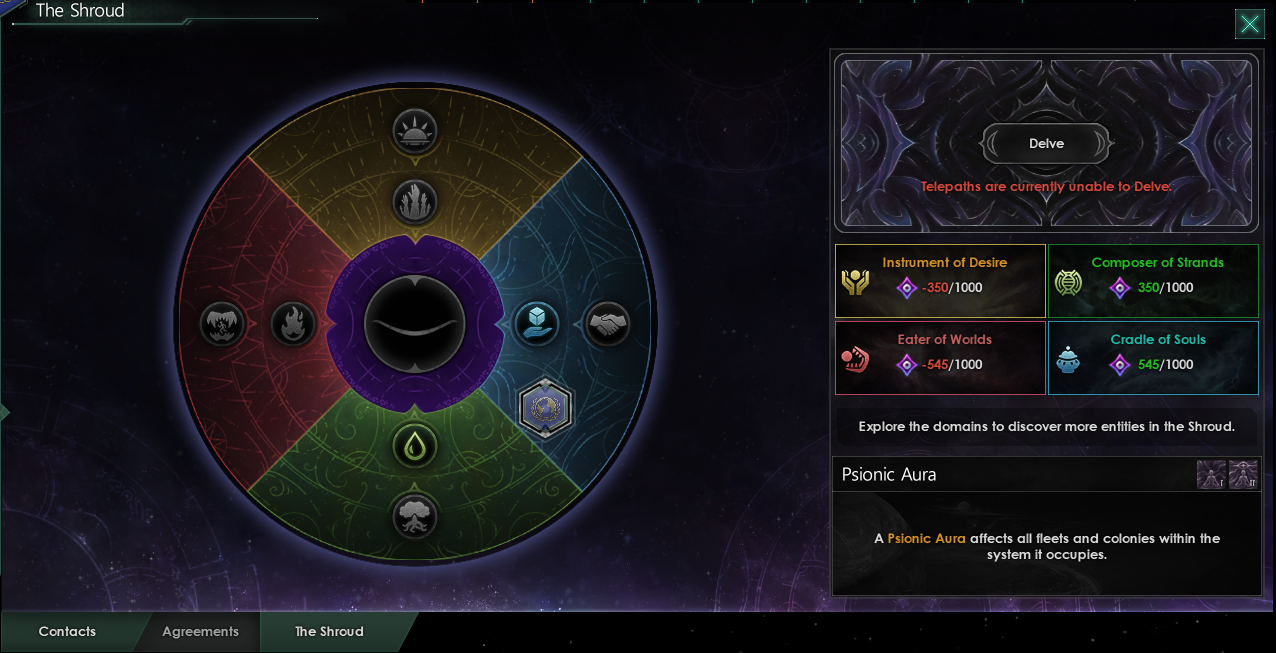1276x653 pixels.
Task: Click the handshake icon in blue domain
Action: pyautogui.click(x=606, y=323)
